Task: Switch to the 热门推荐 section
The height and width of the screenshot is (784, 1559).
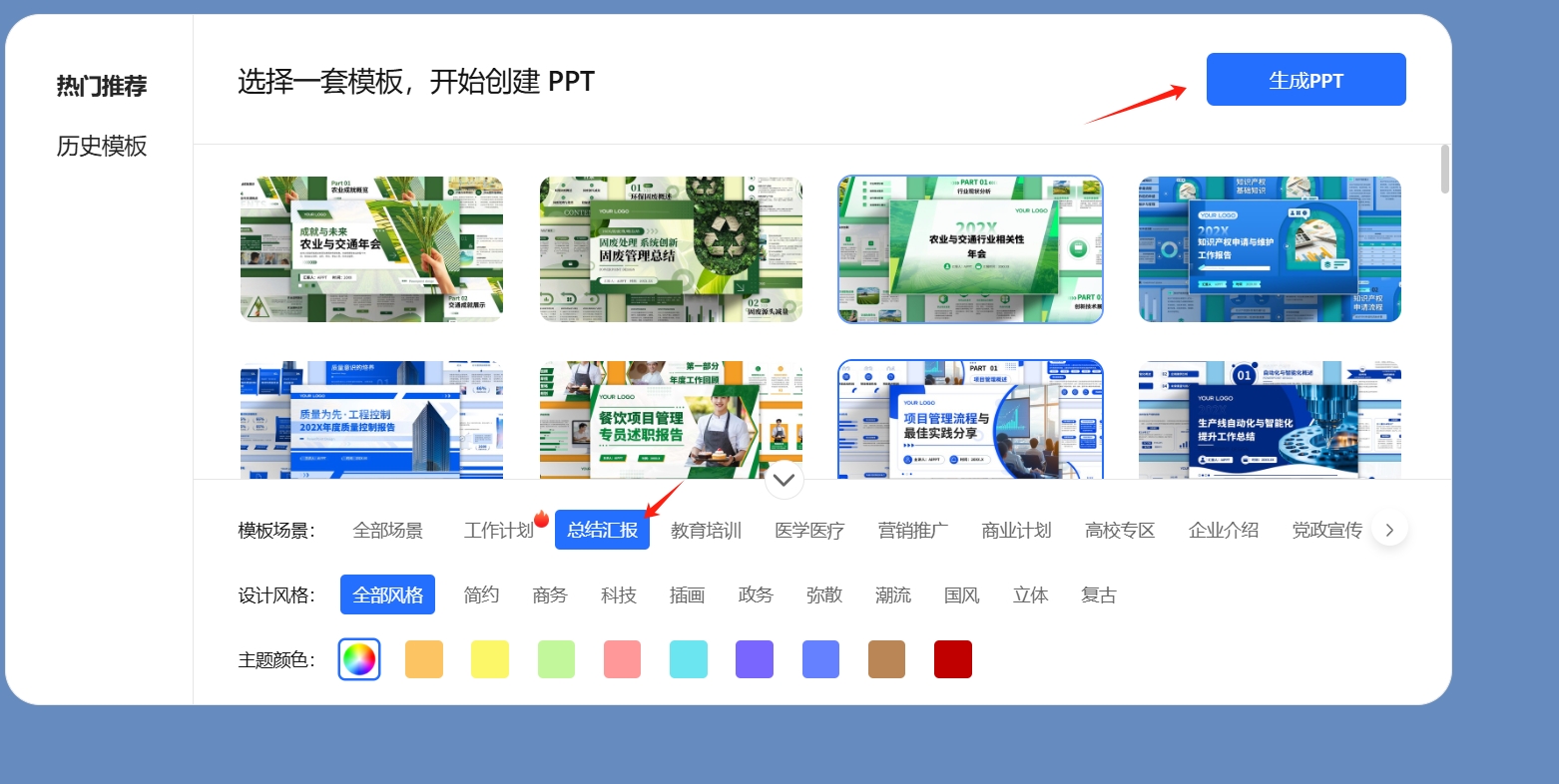Action: (x=102, y=87)
